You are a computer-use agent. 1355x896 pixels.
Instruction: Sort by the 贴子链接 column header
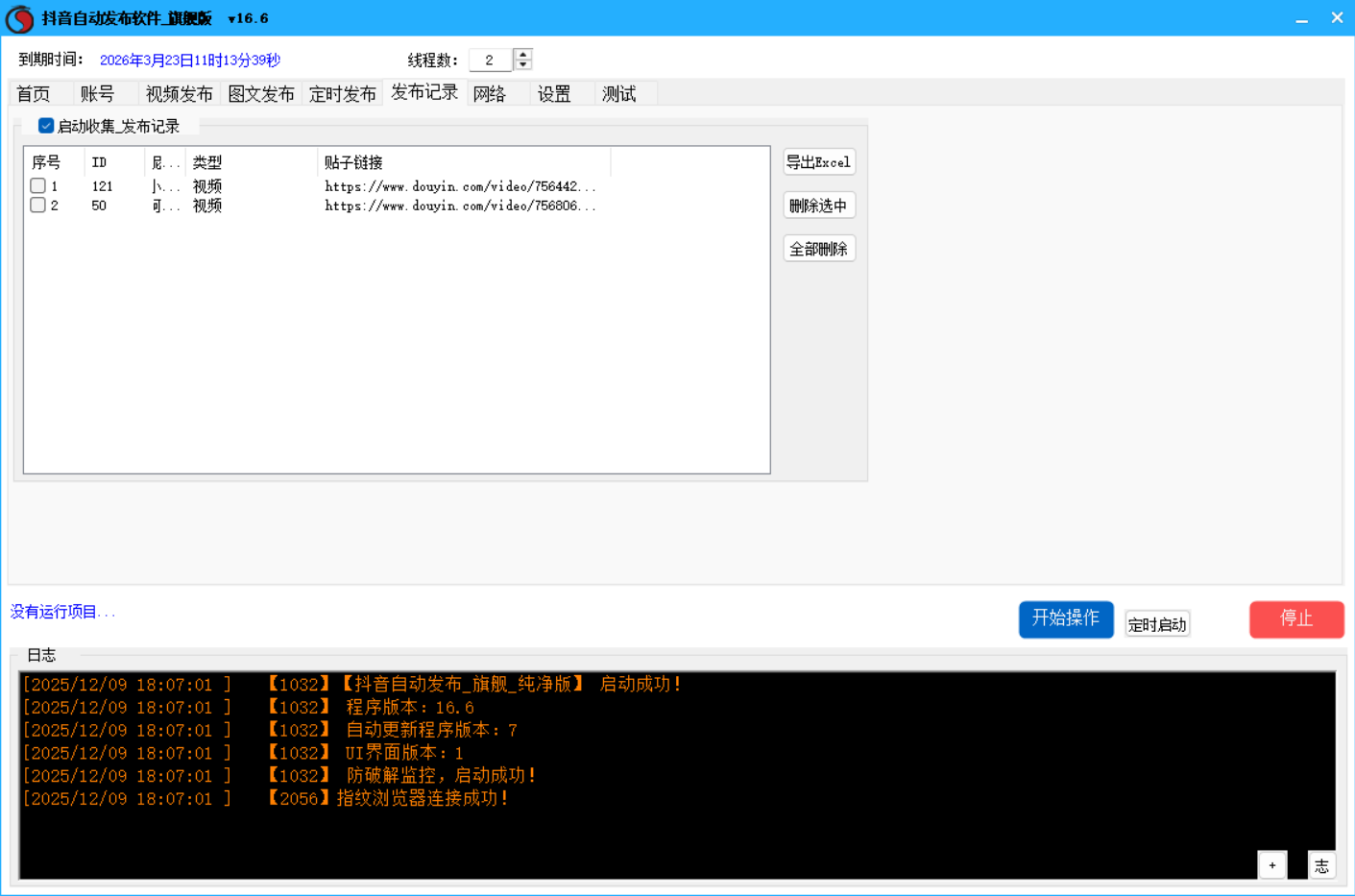pos(463,162)
